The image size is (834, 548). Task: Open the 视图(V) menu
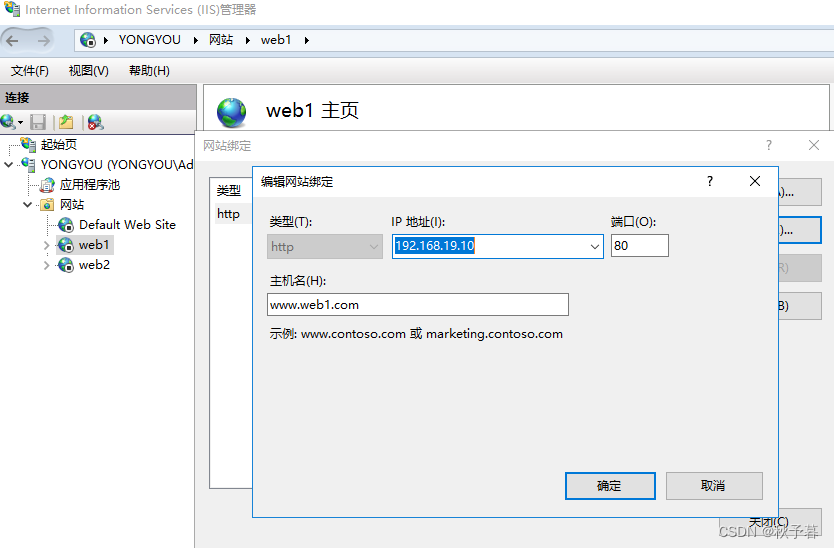tap(88, 71)
